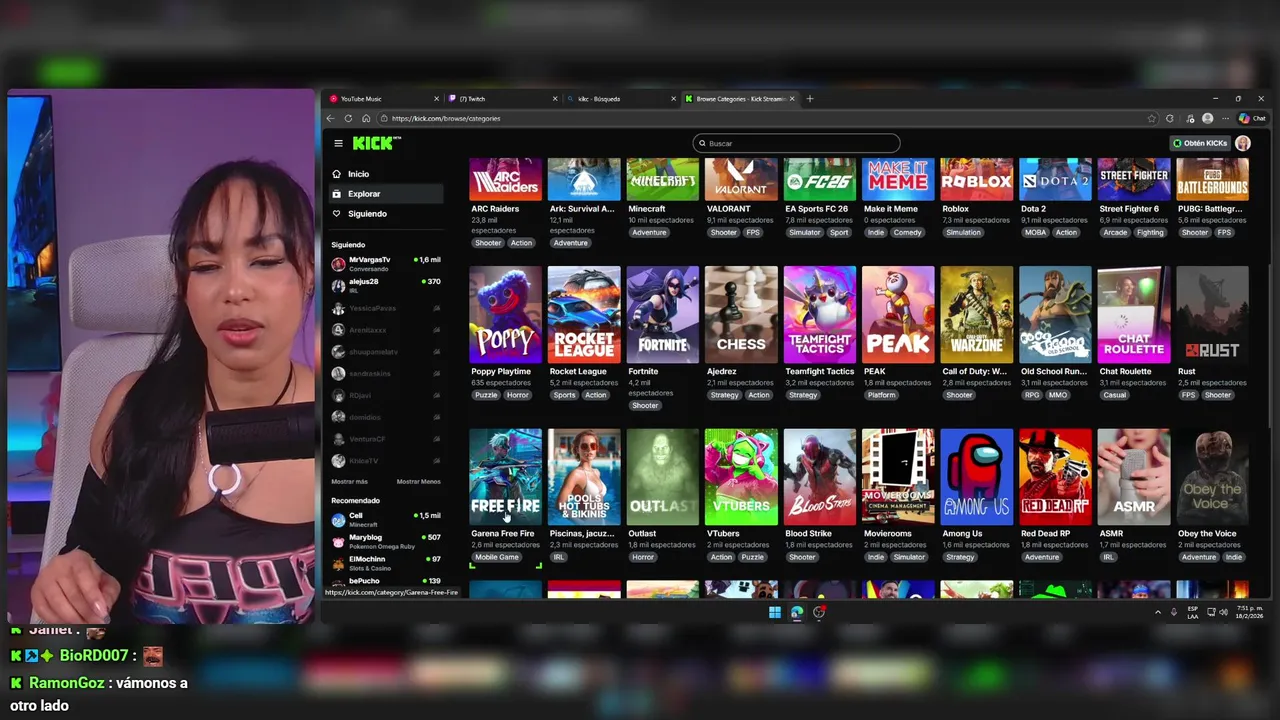Open browser settings ellipsis menu

coord(1225,118)
